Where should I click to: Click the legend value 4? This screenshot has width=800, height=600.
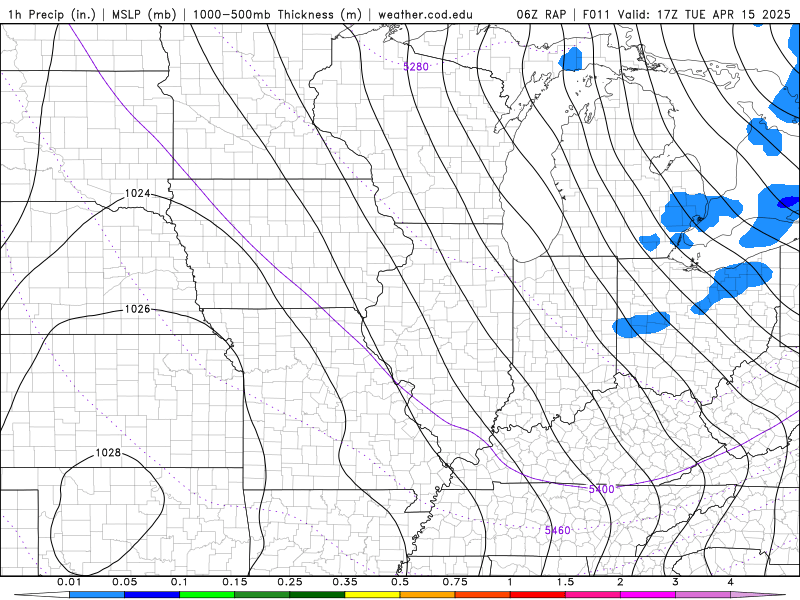click(x=731, y=582)
